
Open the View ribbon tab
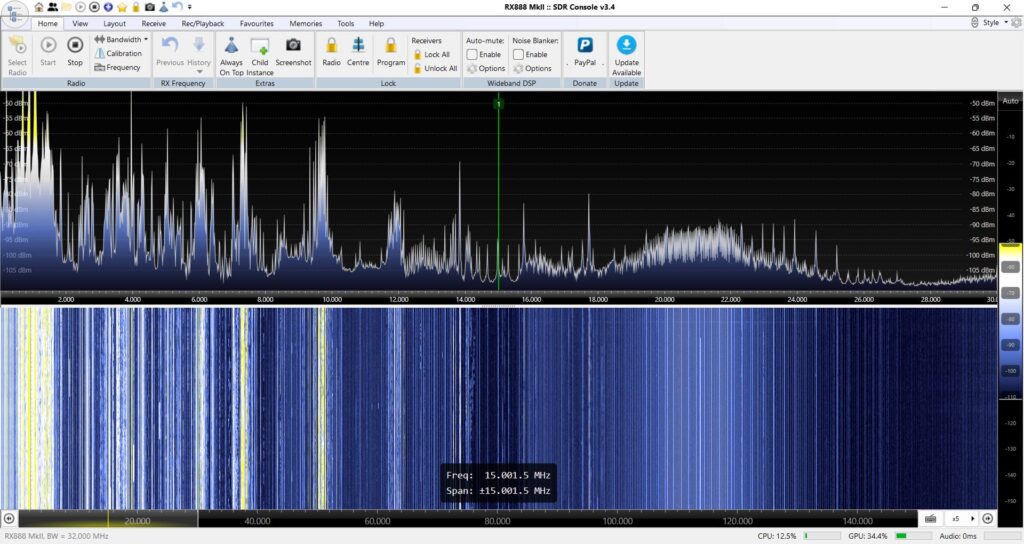(x=80, y=24)
